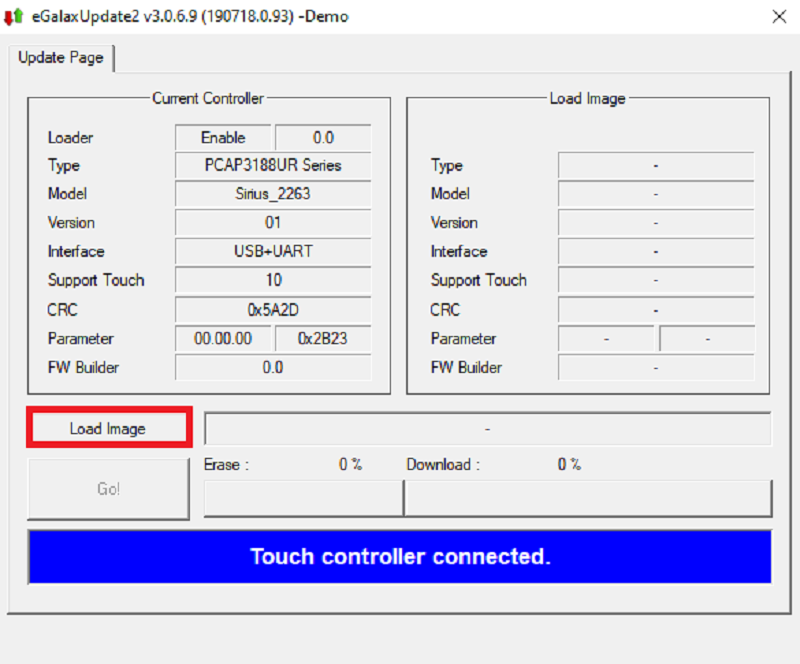Close the eGalaxUpdate2 window
Screen dimensions: 800x664
(779, 17)
